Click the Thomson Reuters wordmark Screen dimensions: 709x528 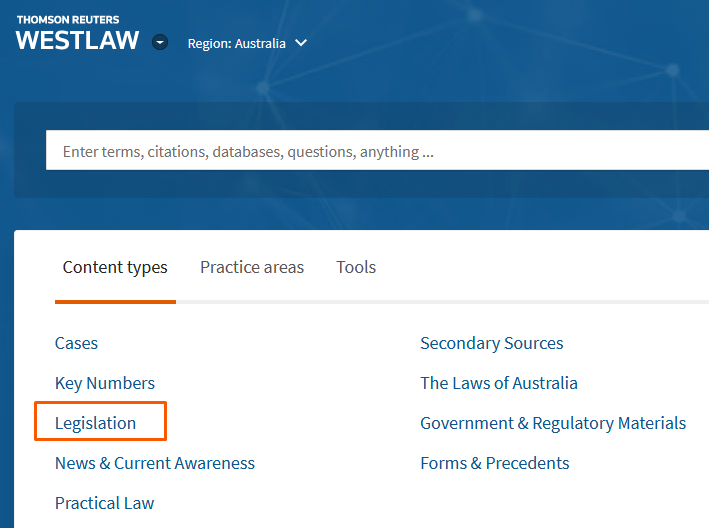pyautogui.click(x=67, y=19)
